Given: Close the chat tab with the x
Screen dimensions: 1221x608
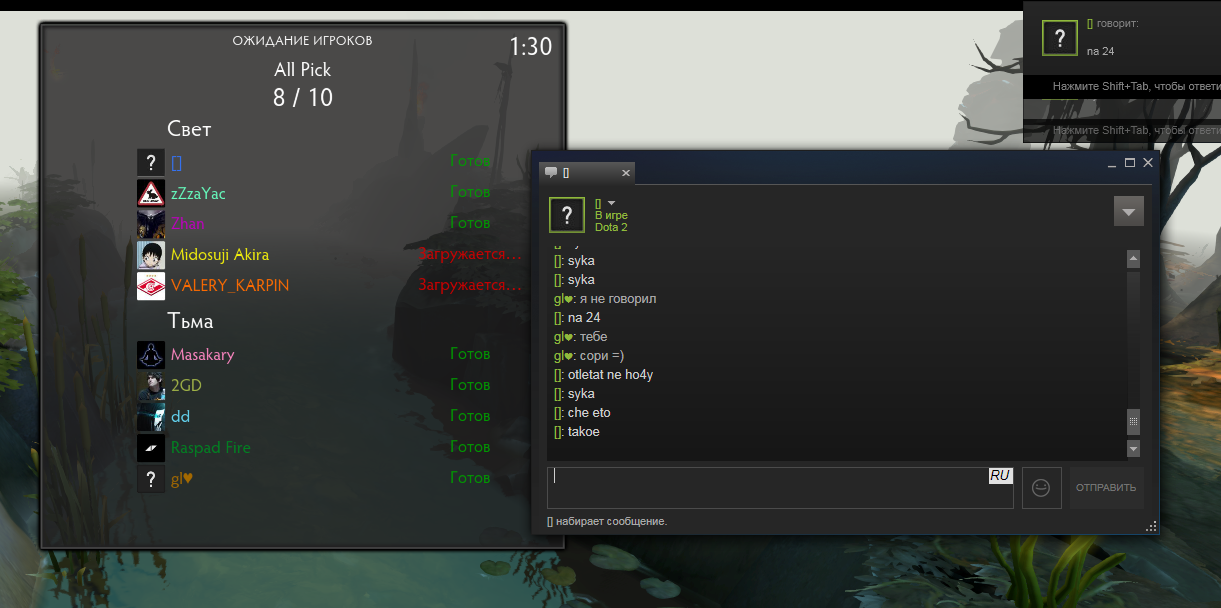Looking at the screenshot, I should [x=626, y=173].
